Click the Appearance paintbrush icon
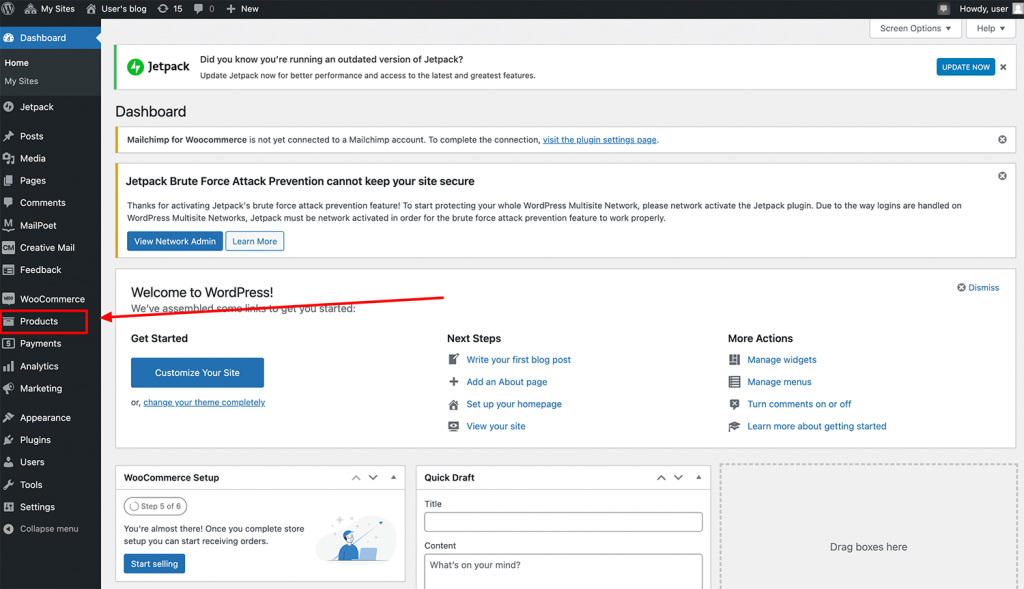Image resolution: width=1024 pixels, height=589 pixels. [x=8, y=418]
